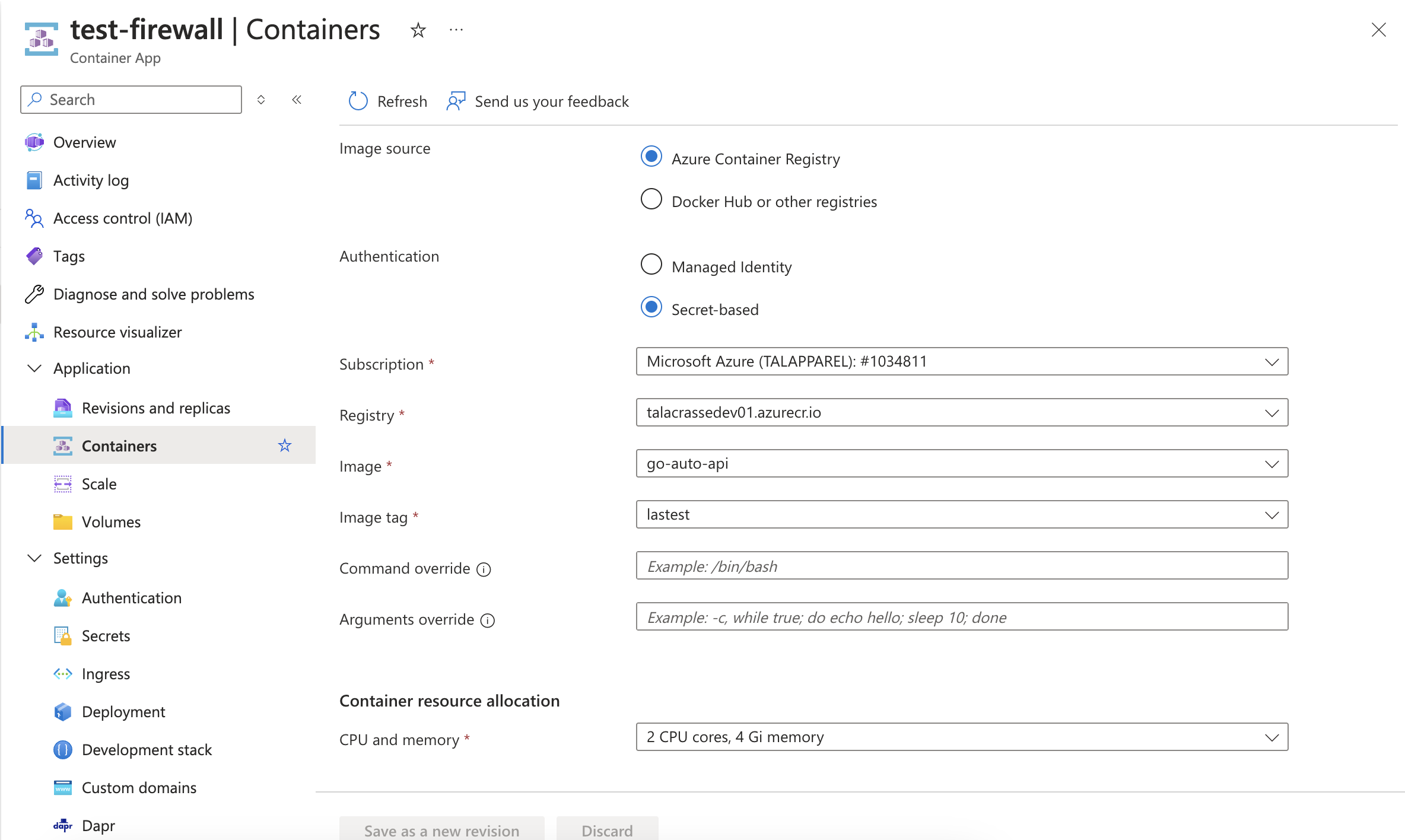Click the Refresh icon in toolbar
This screenshot has height=840, width=1405.
click(358, 101)
